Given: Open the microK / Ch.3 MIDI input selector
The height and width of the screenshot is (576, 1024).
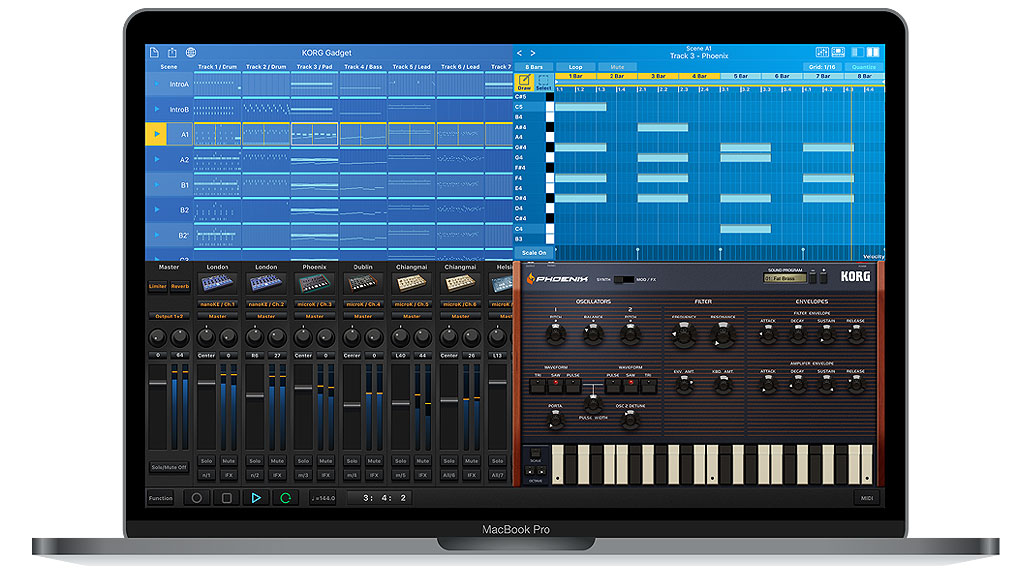Looking at the screenshot, I should pyautogui.click(x=315, y=304).
